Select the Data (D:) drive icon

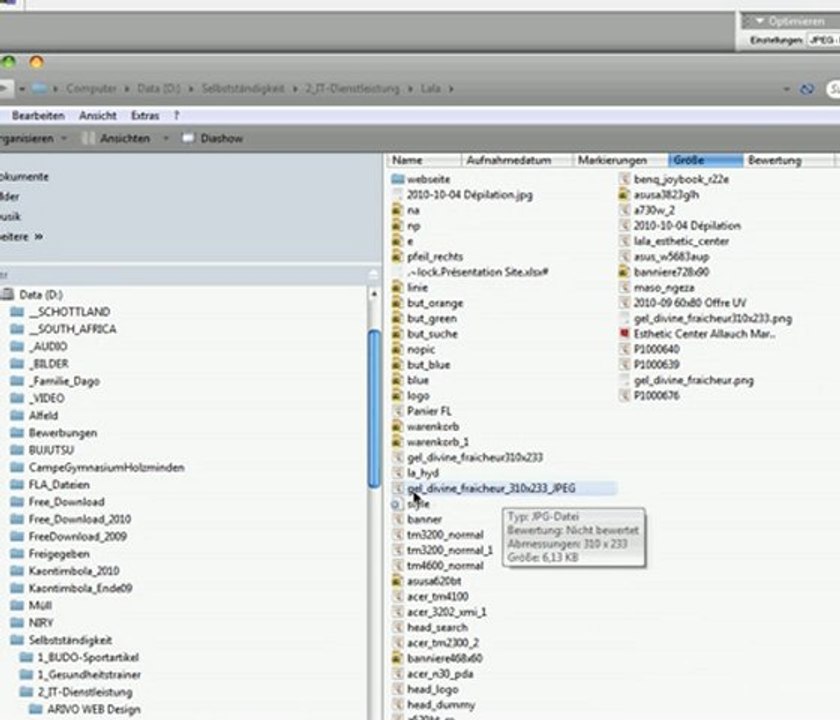click(x=8, y=294)
